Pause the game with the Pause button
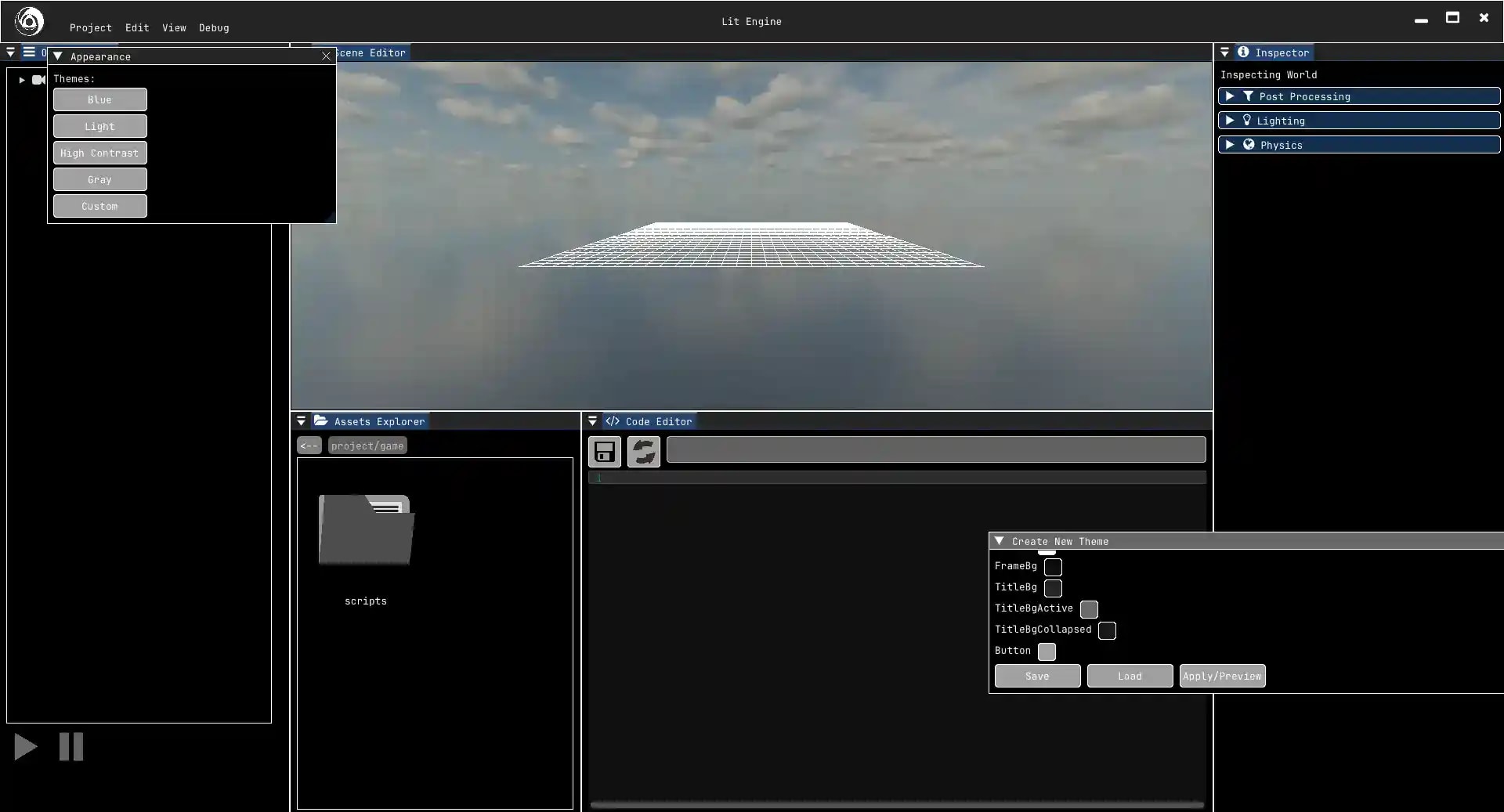Viewport: 1504px width, 812px height. click(71, 746)
